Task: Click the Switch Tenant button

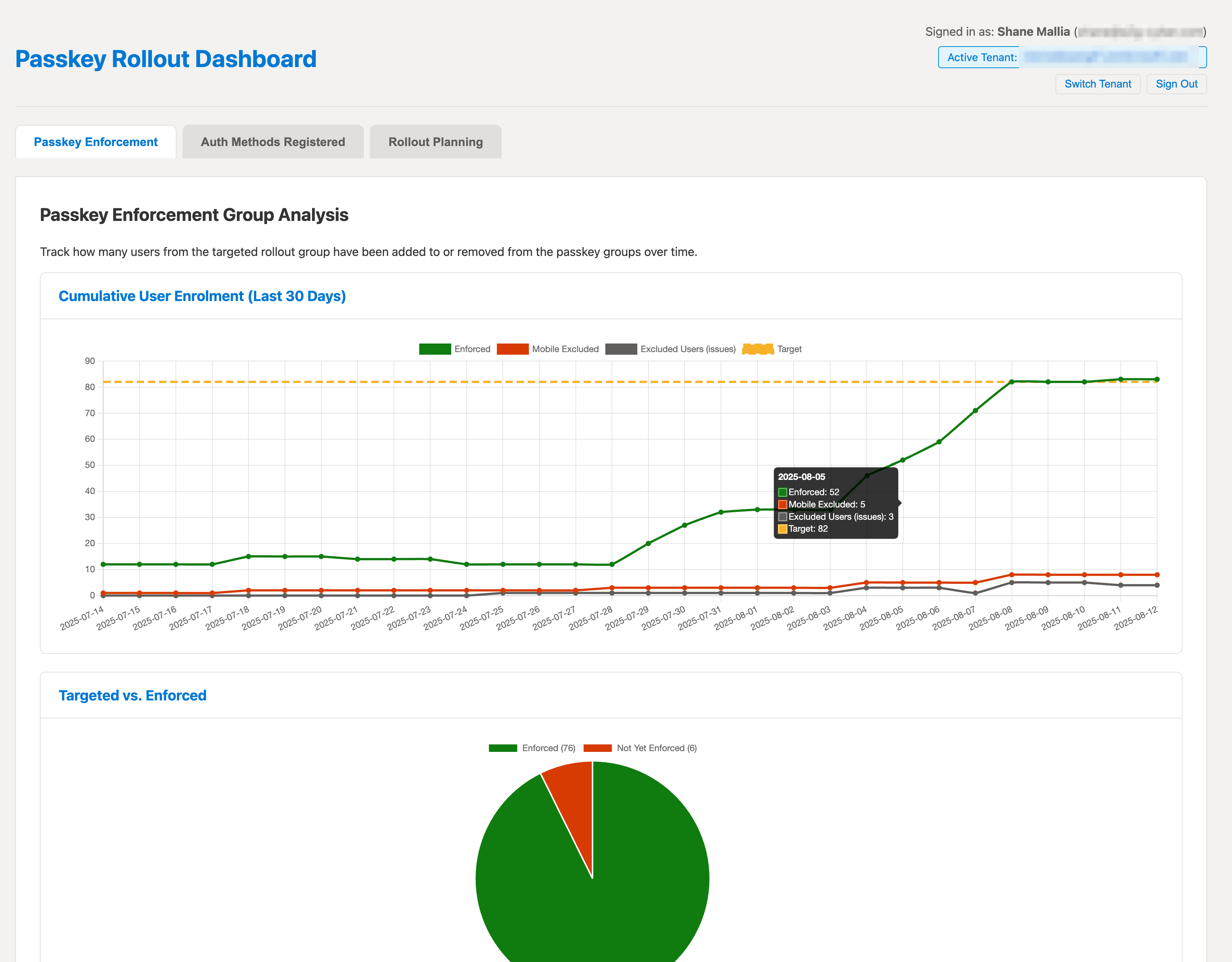Action: [1098, 83]
